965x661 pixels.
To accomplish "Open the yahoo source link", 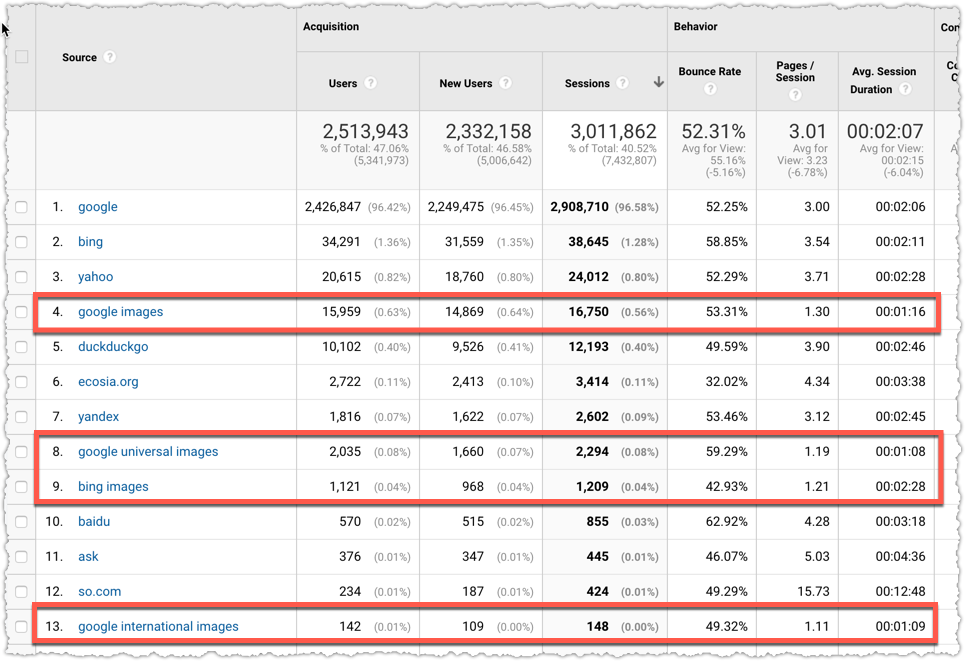I will point(95,277).
